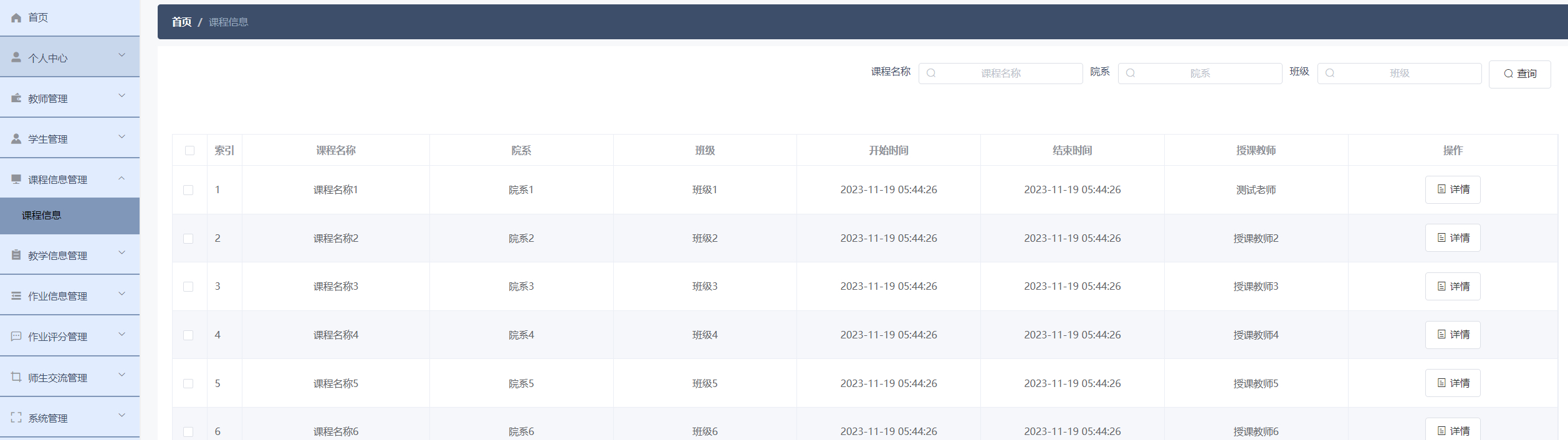Viewport: 1568px width, 440px height.
Task: Expand the 师生交流管理 chevron
Action: click(x=122, y=375)
